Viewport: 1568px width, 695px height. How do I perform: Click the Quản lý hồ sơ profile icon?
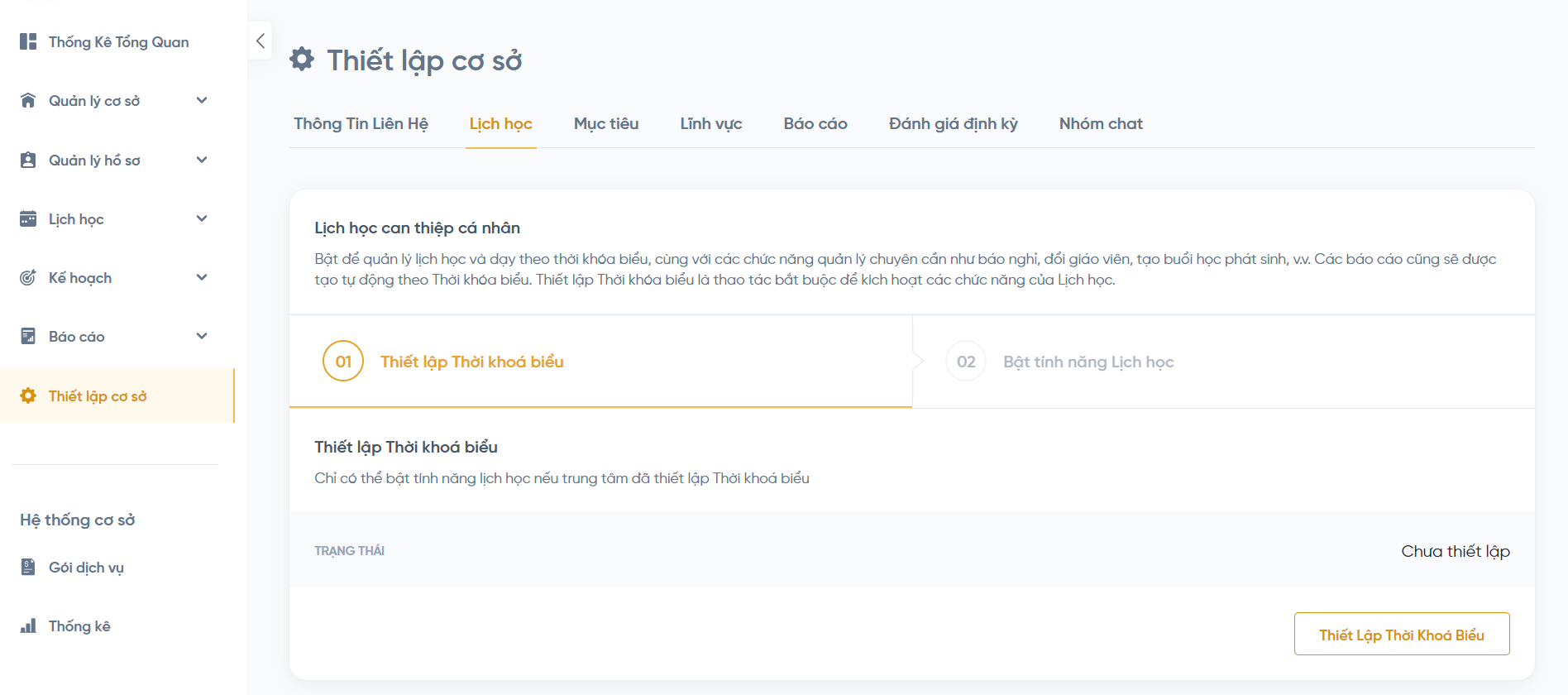point(28,161)
